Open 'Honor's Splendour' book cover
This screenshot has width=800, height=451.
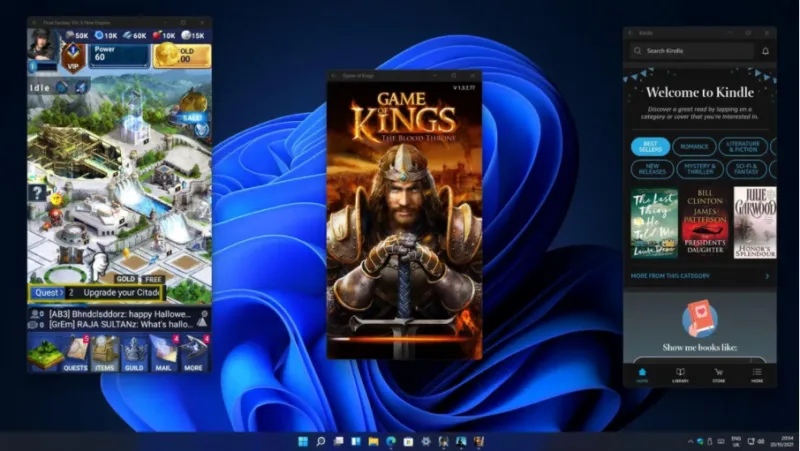tap(755, 223)
